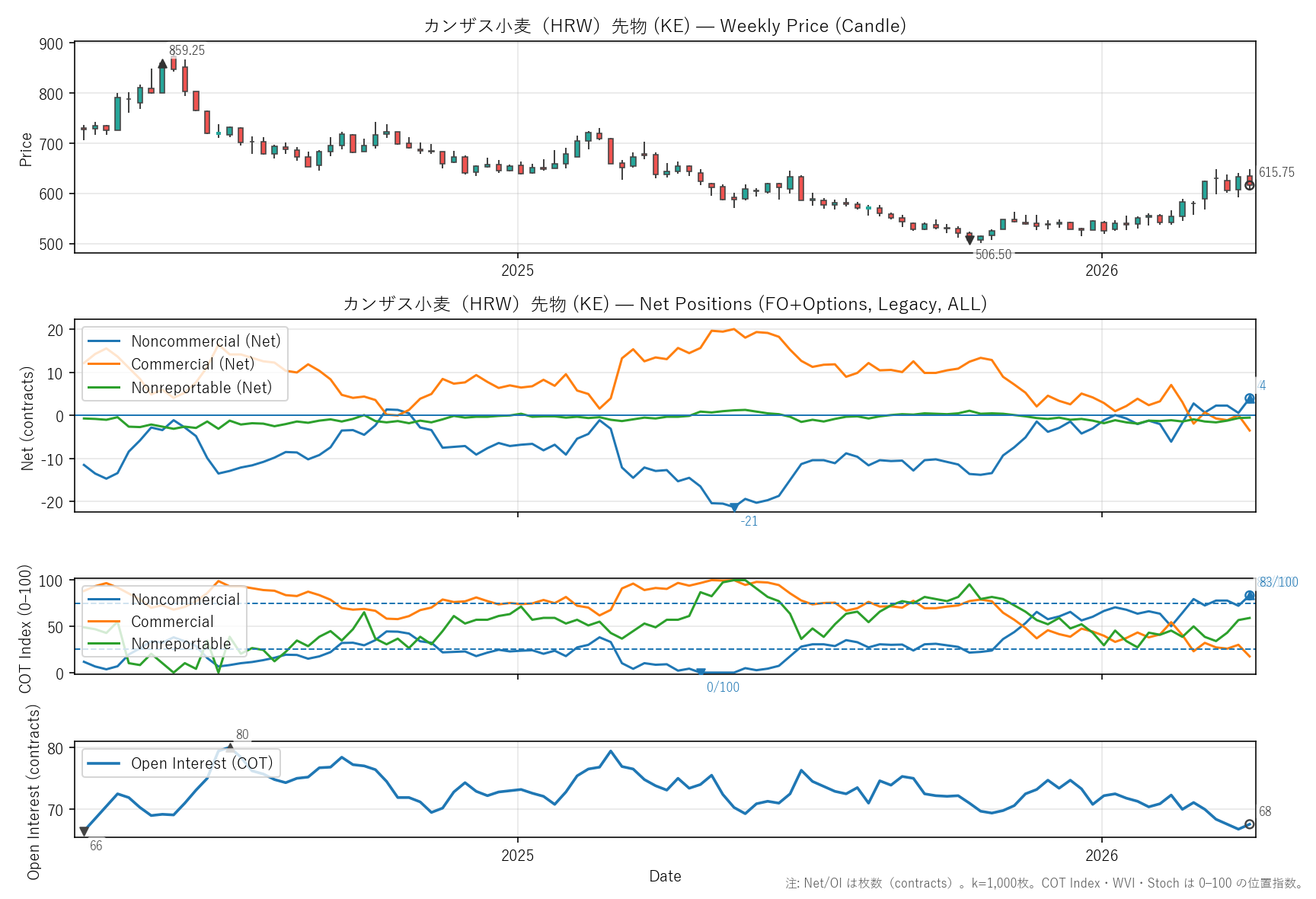1316x899 pixels.
Task: Click the orange Commercial swatch in COT Index legend
Action: (x=104, y=622)
